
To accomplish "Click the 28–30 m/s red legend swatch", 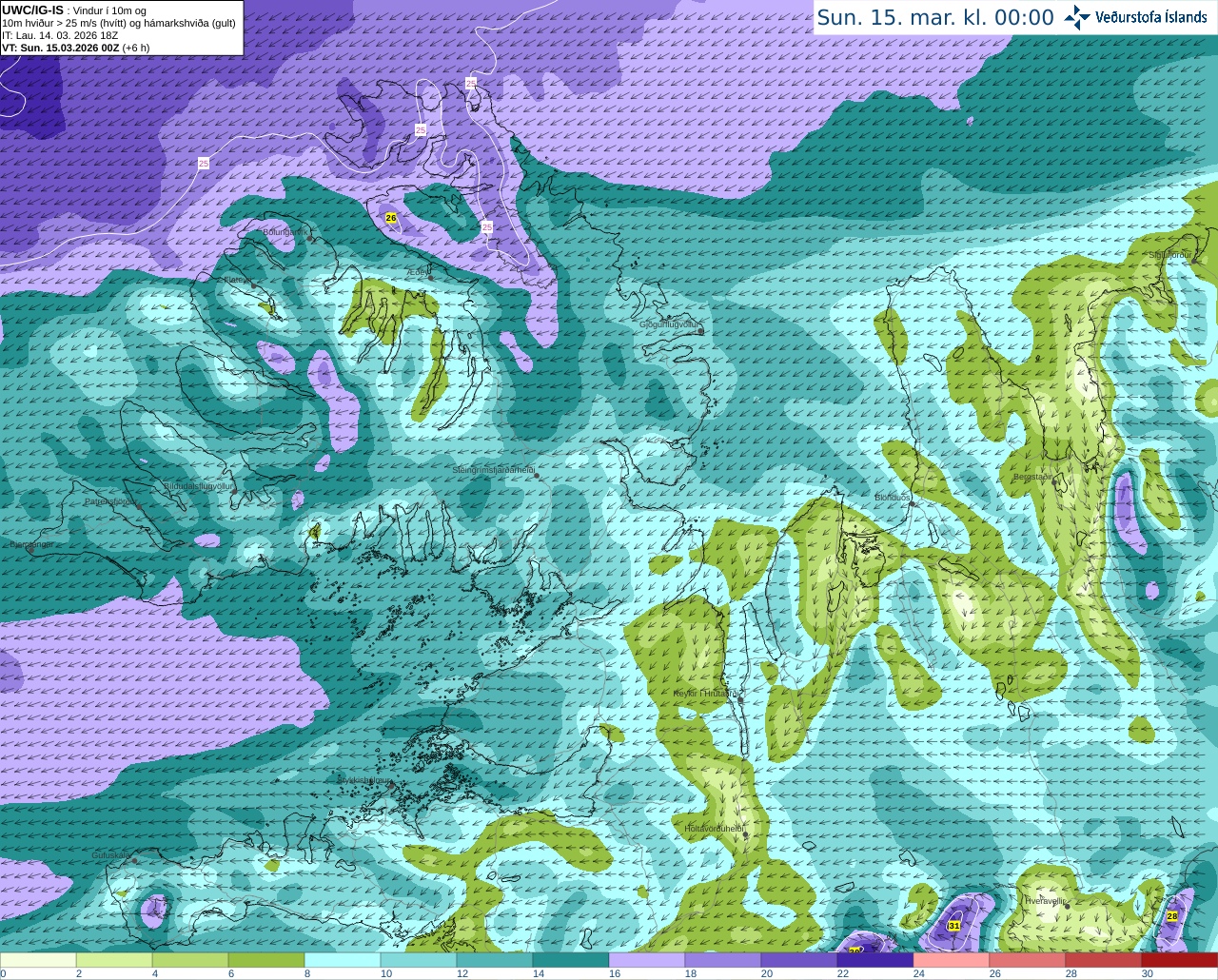I will point(1104,960).
